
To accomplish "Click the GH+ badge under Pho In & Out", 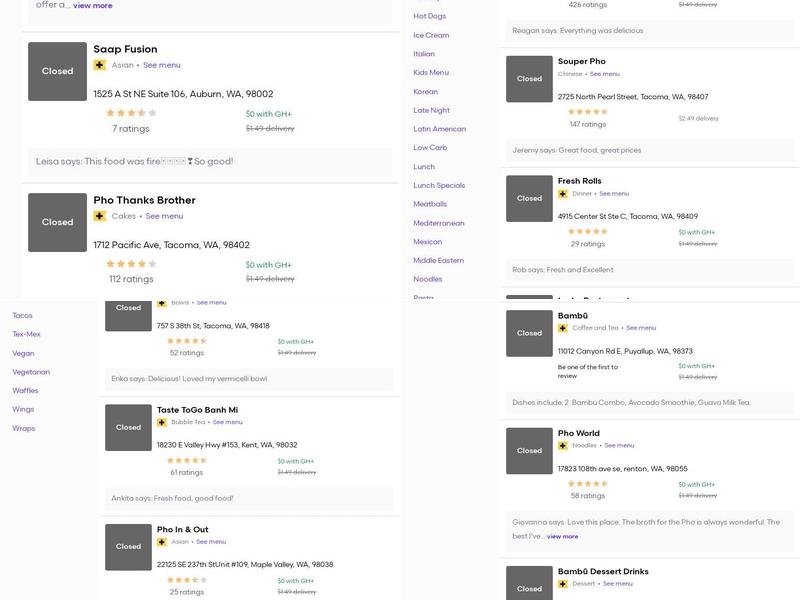I will 162,542.
